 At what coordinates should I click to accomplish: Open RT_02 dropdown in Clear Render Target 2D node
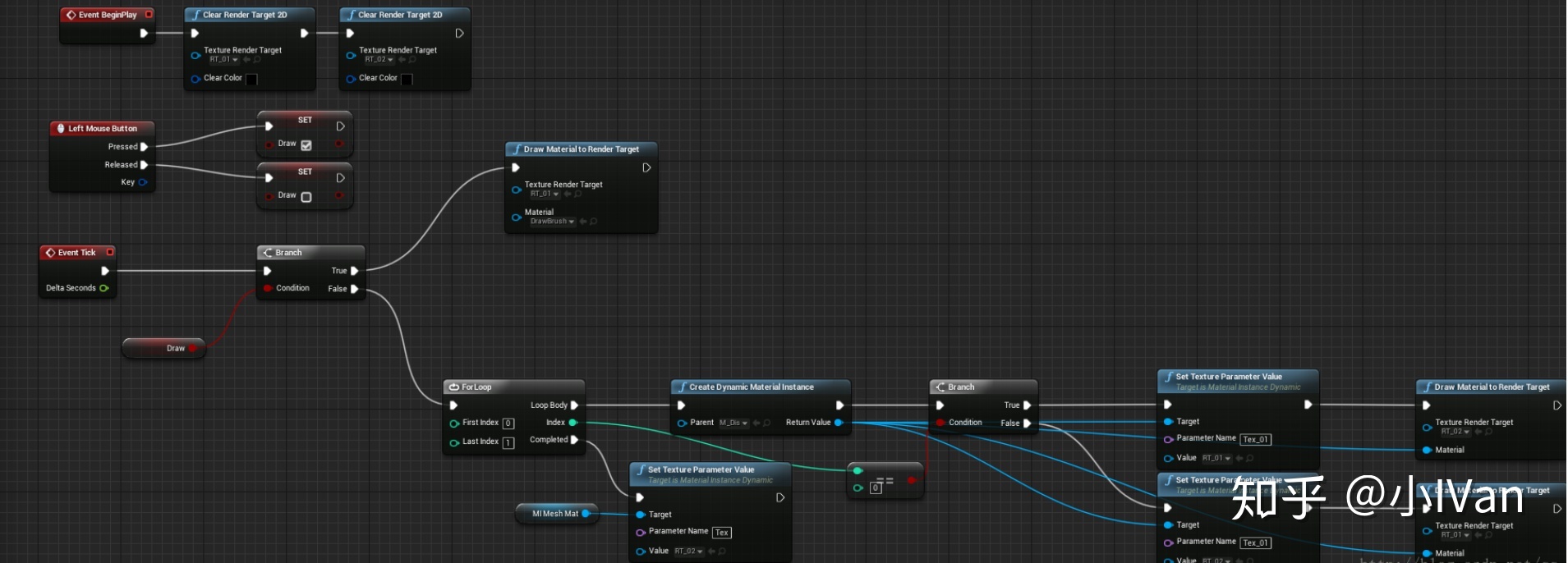[379, 60]
